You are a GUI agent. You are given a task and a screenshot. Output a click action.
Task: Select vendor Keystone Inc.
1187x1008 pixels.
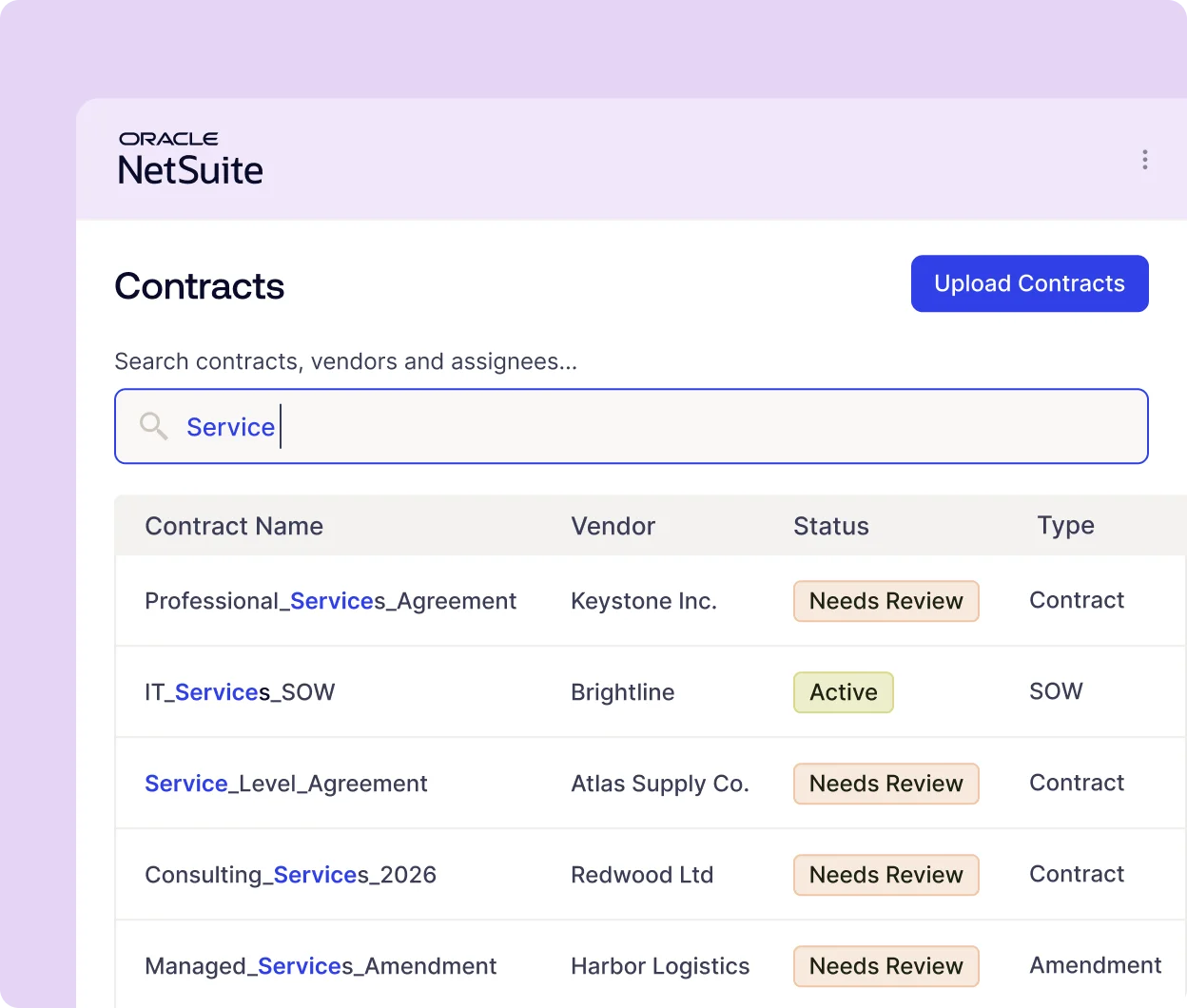click(x=644, y=601)
